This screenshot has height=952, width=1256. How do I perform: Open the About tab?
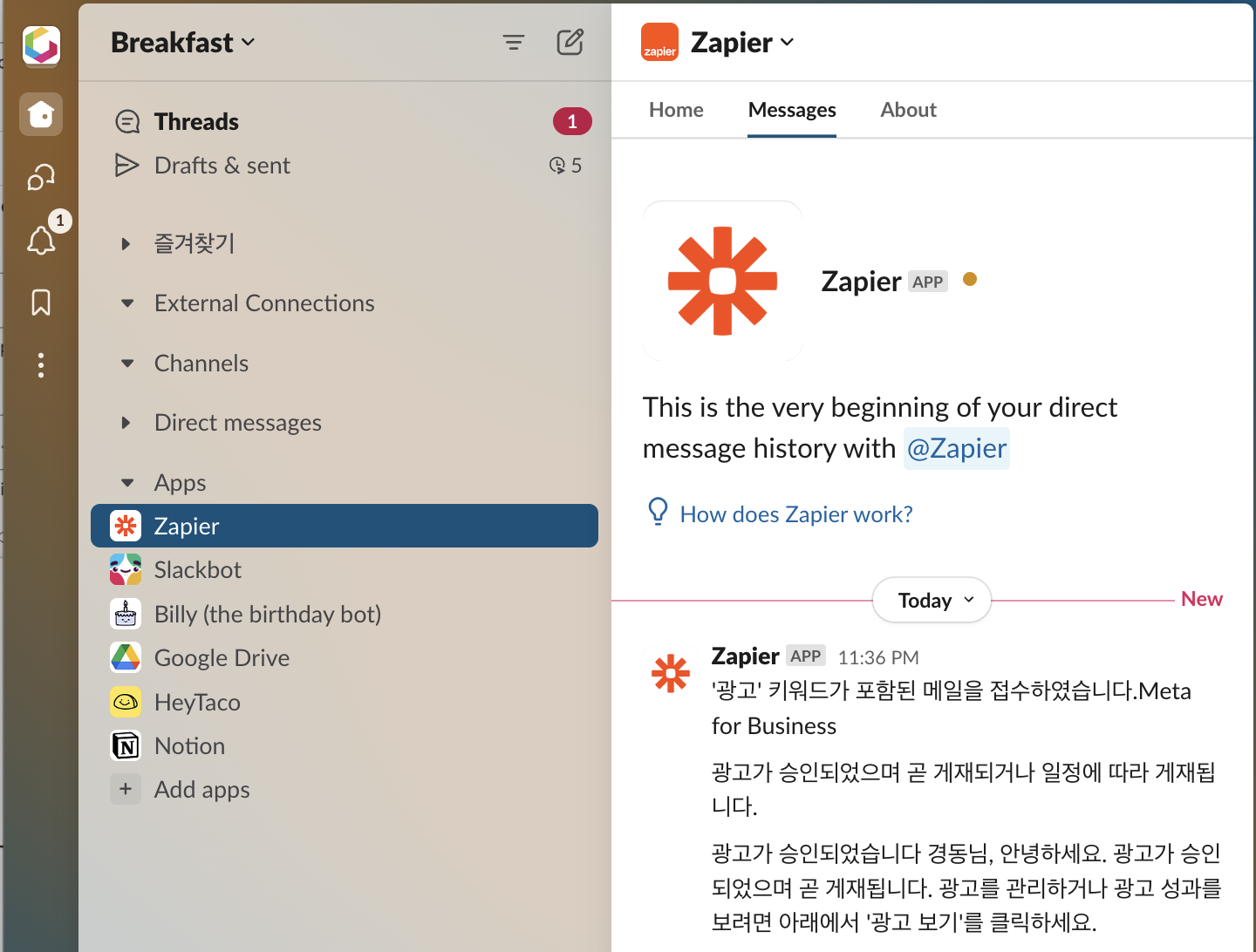[x=908, y=110]
